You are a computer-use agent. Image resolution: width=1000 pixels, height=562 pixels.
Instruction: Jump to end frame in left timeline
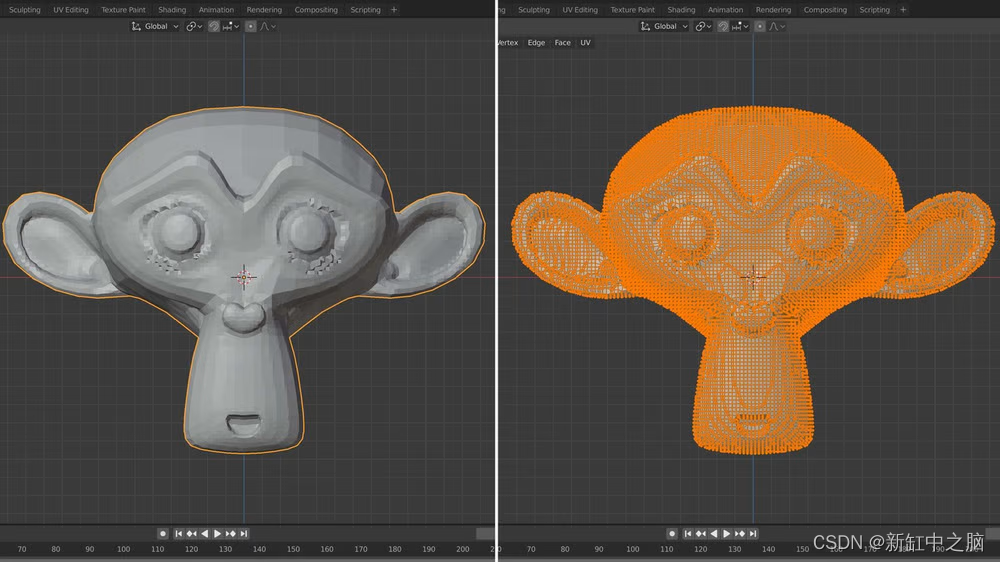244,533
